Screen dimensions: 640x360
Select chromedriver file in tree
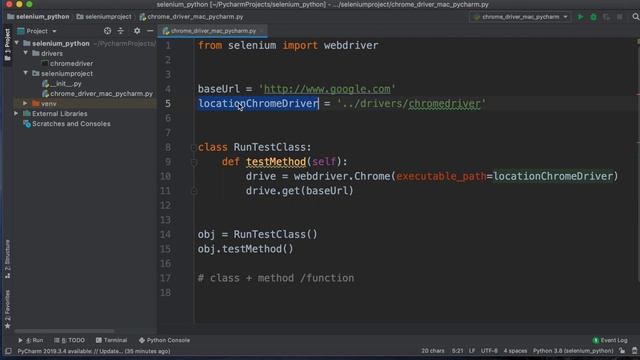(67, 63)
